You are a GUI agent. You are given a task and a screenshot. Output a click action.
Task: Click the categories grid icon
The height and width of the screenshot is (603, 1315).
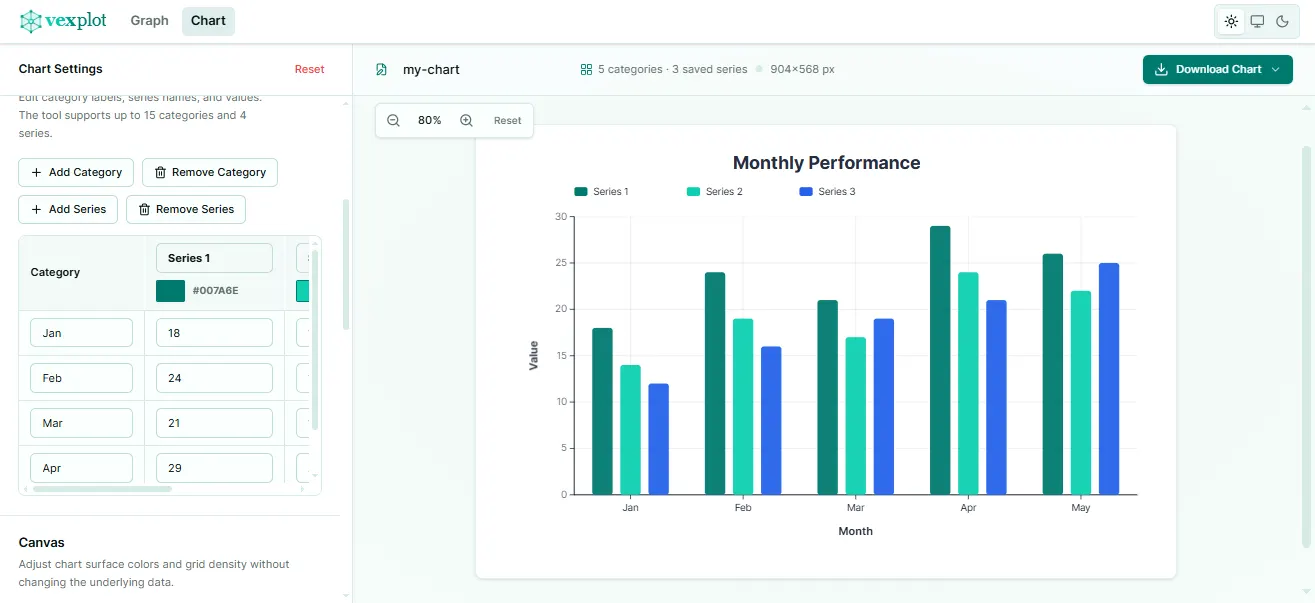click(586, 70)
